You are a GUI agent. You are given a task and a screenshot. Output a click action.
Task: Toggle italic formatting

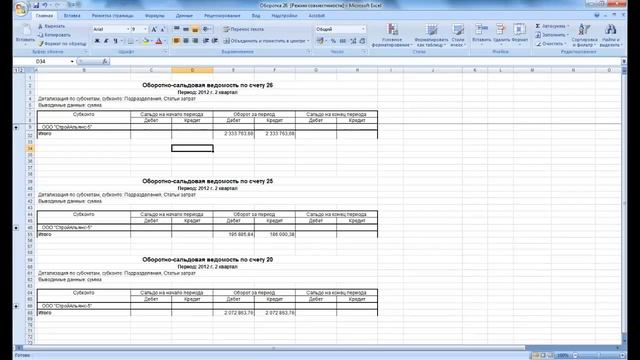pos(106,41)
